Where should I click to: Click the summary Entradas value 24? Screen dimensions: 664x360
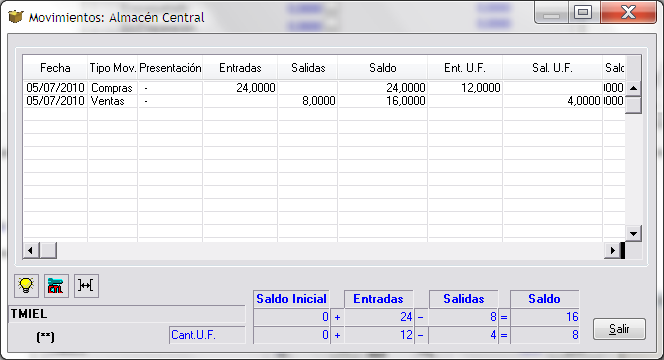click(379, 317)
